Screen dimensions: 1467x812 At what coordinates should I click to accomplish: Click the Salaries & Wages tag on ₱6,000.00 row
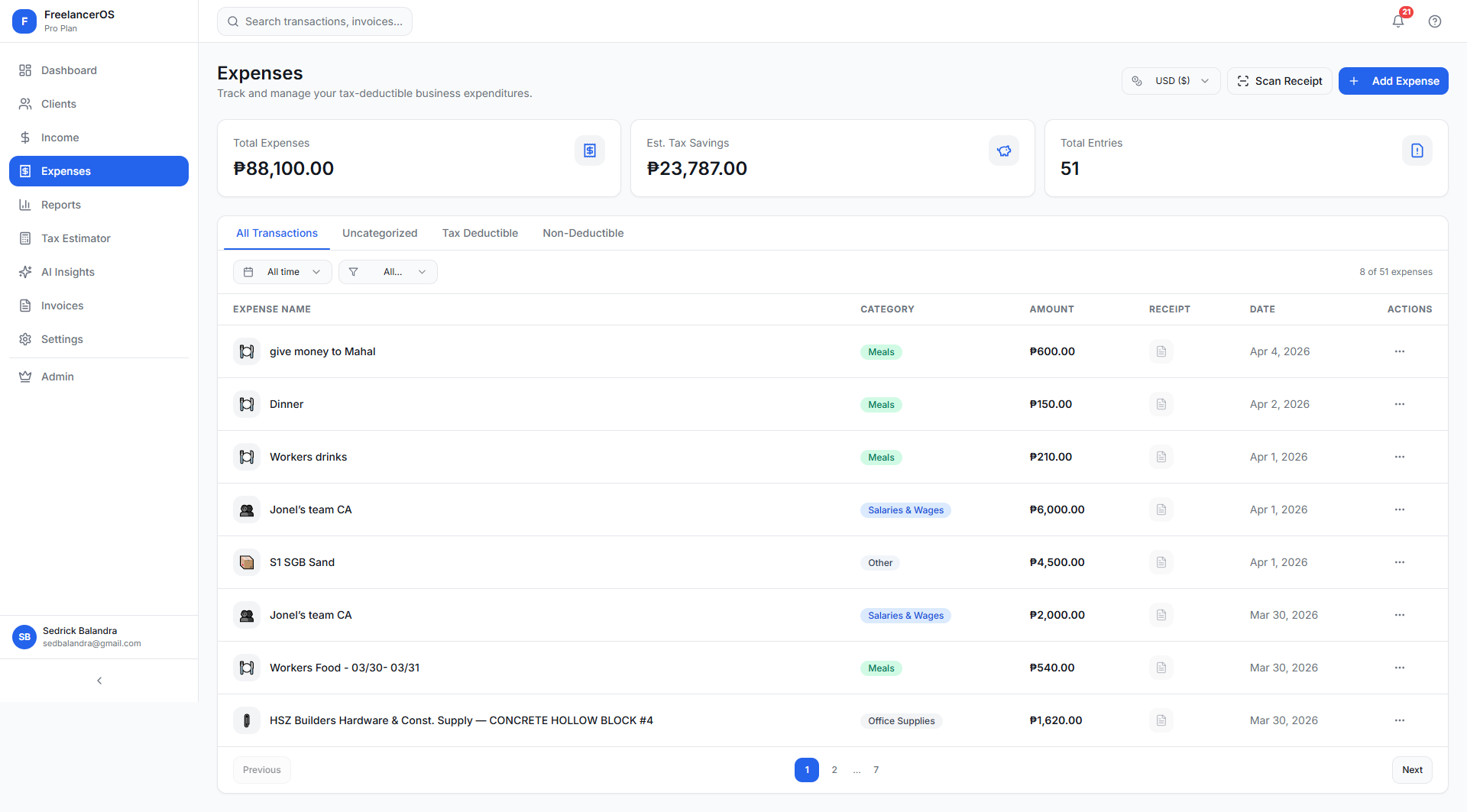tap(905, 510)
